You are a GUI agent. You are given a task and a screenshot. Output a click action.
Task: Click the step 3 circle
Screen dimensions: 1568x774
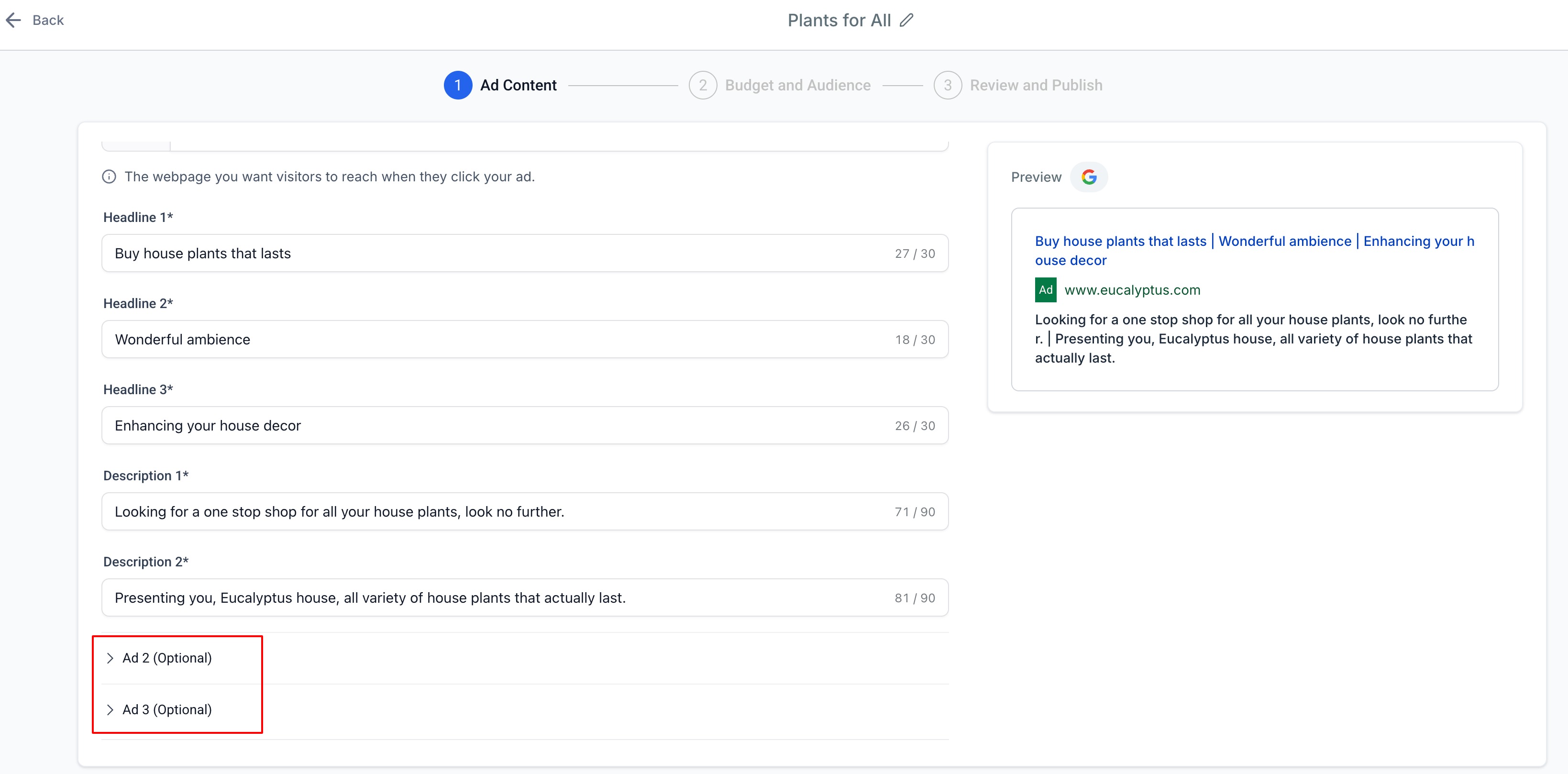tap(948, 85)
